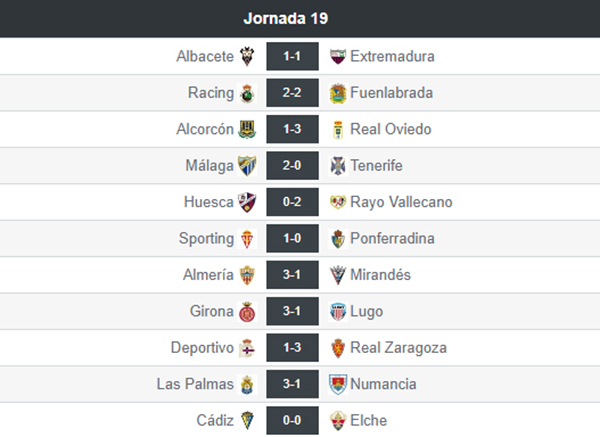
Task: Click the Jornada 19 header
Action: click(300, 18)
